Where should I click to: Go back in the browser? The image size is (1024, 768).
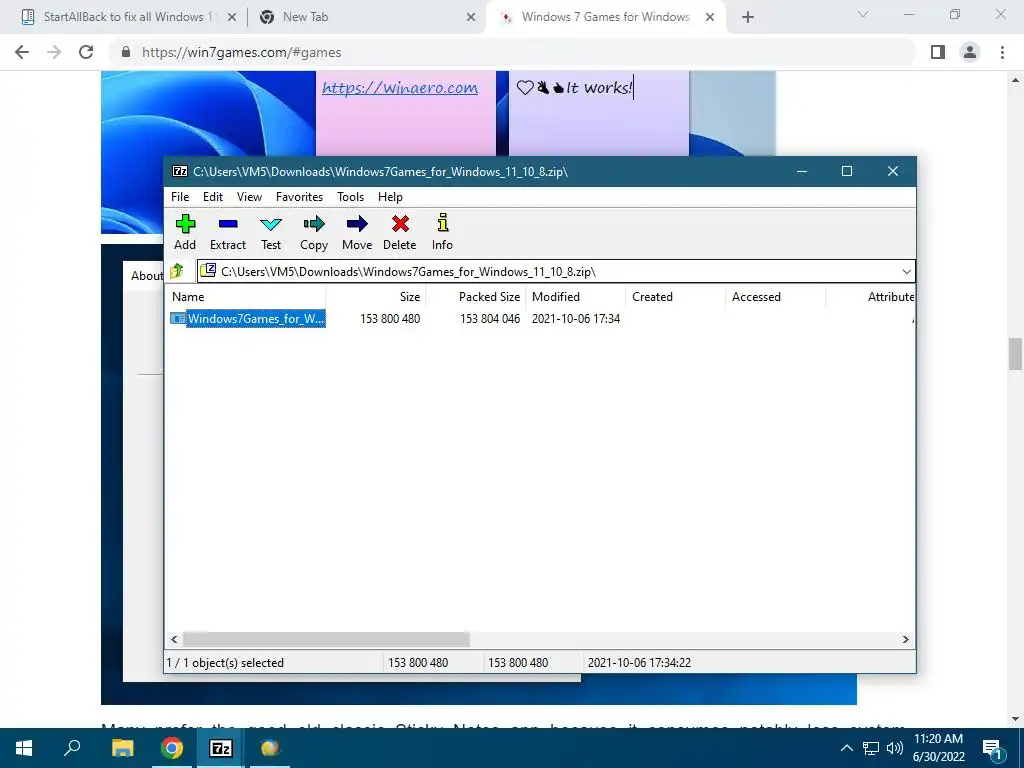point(22,52)
